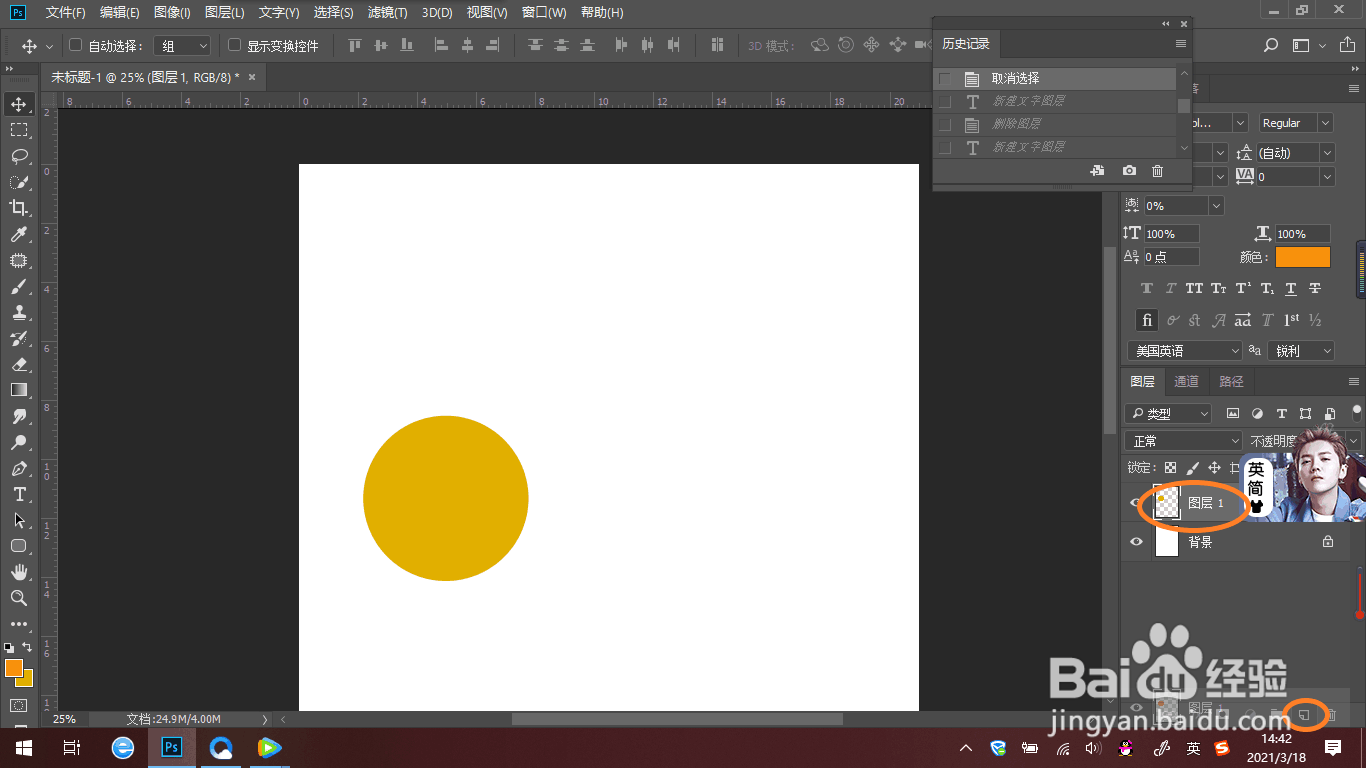Screen dimensions: 1366x768
Task: Select the Lasso tool
Action: coord(19,156)
